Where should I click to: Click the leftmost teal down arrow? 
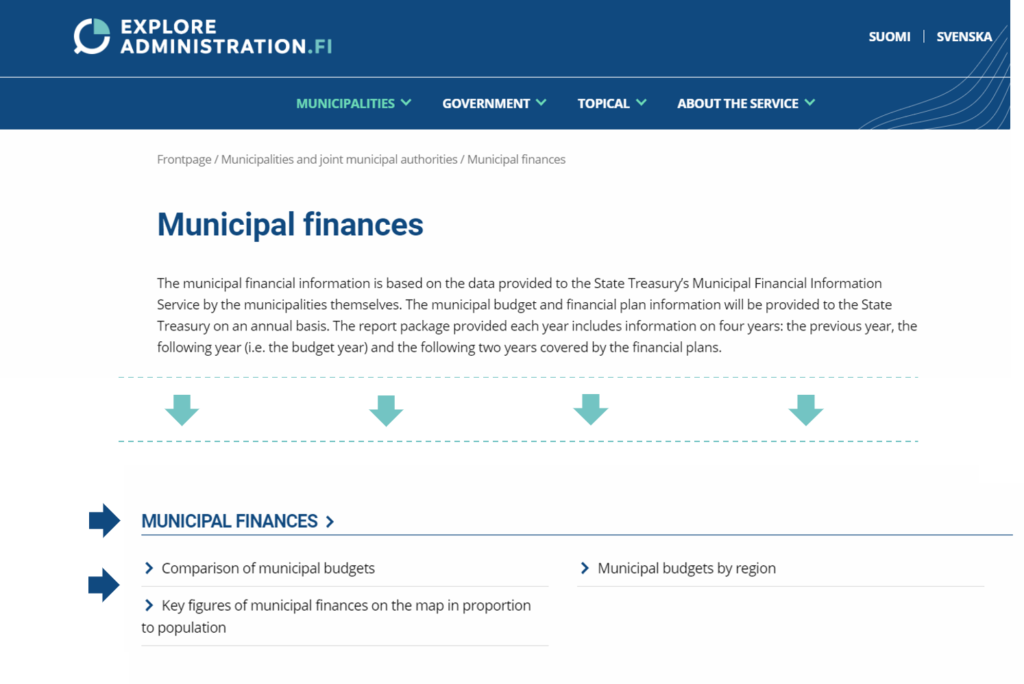point(182,410)
